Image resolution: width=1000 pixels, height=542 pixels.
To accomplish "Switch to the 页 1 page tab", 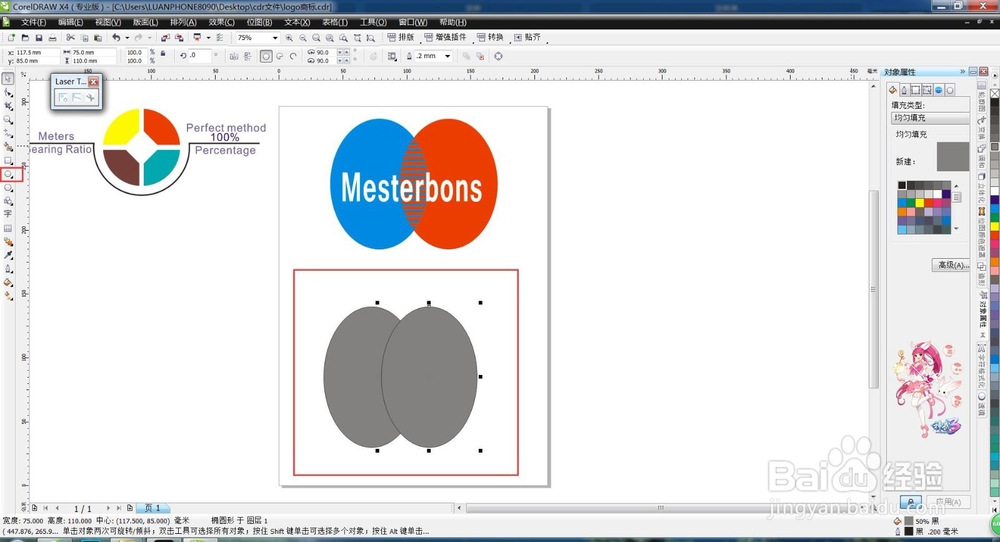I will [x=152, y=508].
